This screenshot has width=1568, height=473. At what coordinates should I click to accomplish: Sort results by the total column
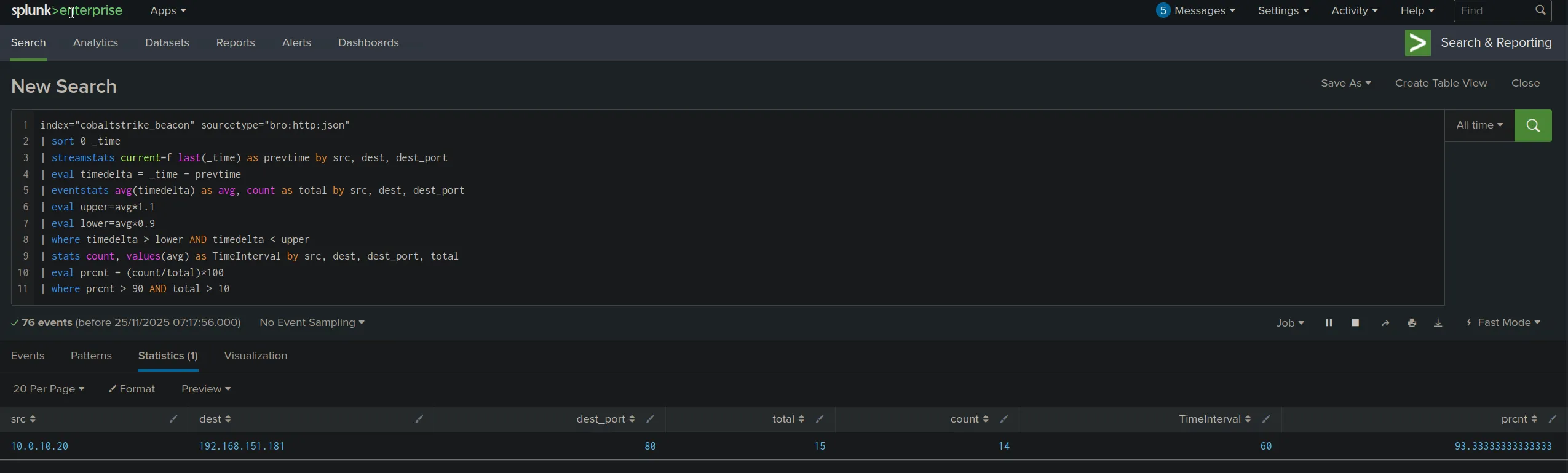tap(788, 419)
